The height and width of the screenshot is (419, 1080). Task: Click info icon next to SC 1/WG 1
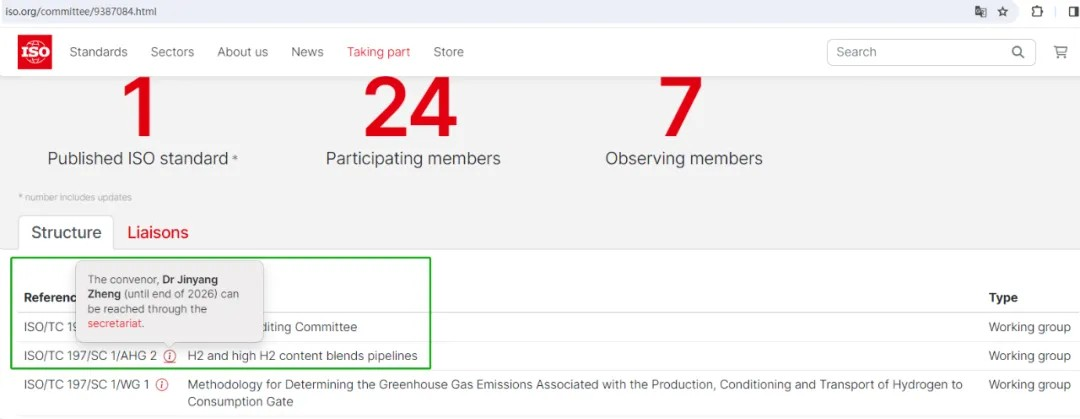[x=162, y=385]
